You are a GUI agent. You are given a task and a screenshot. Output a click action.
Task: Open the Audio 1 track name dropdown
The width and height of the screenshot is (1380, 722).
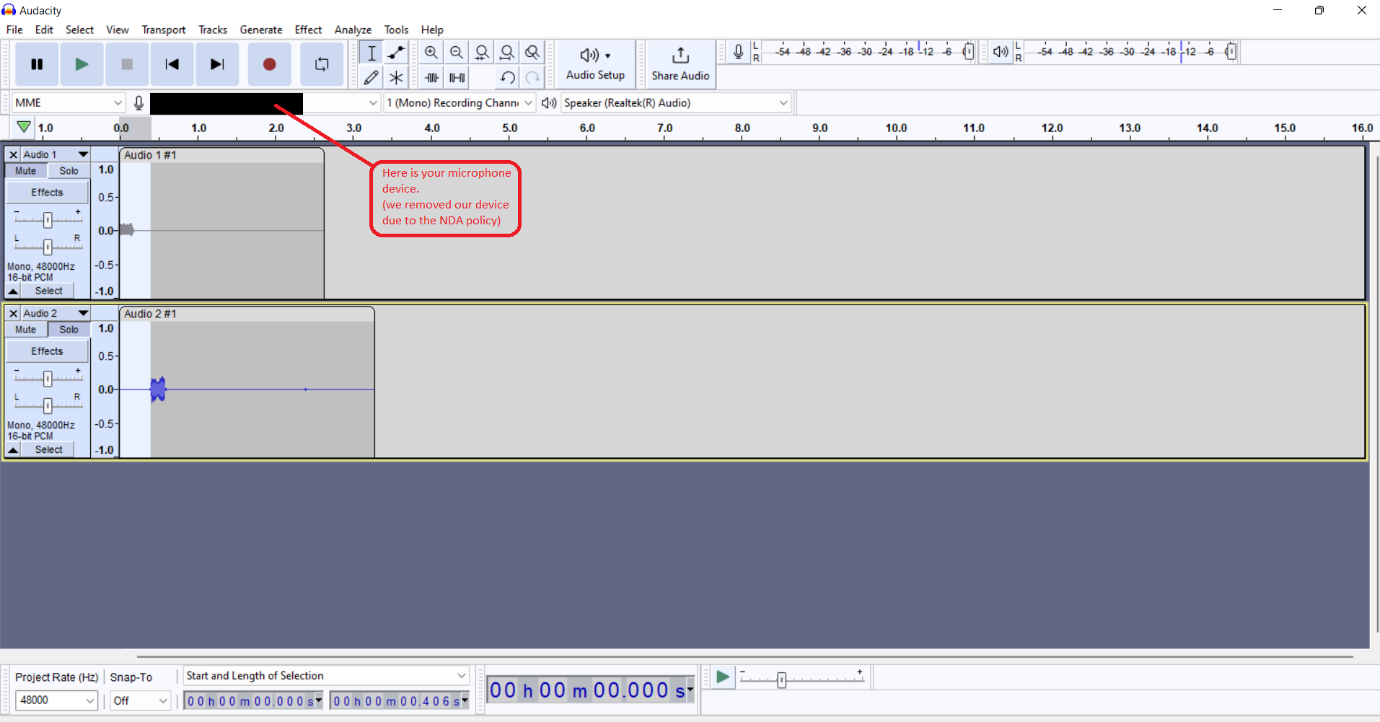pyautogui.click(x=56, y=155)
